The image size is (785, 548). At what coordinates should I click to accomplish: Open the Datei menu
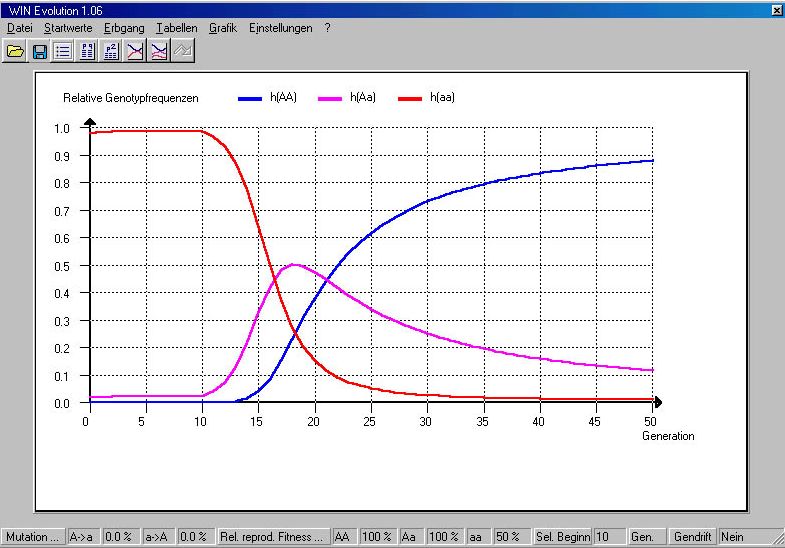[x=20, y=28]
